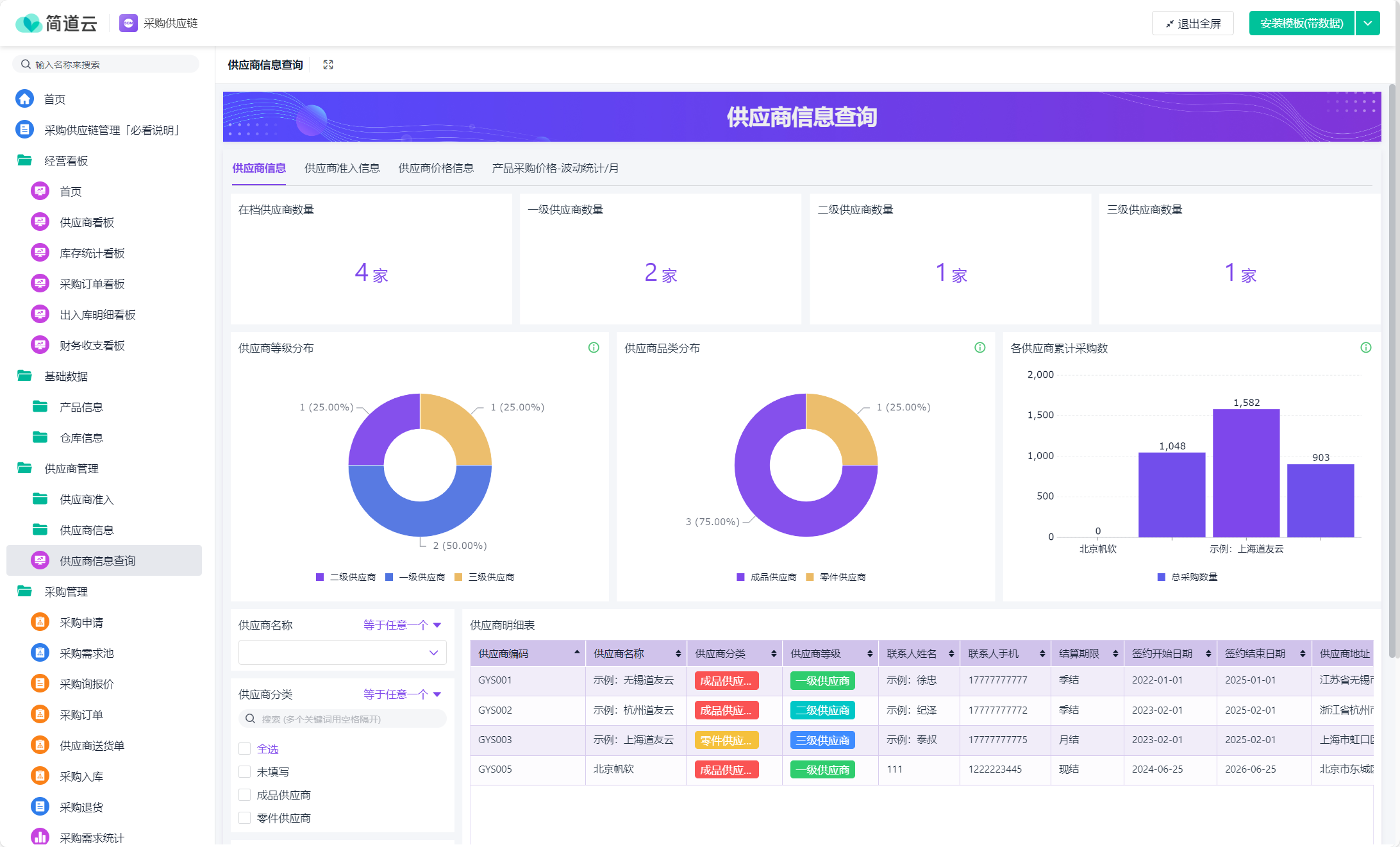This screenshot has height=847, width=1400.
Task: Click the 供应商看板 dashboard icon
Action: click(40, 222)
